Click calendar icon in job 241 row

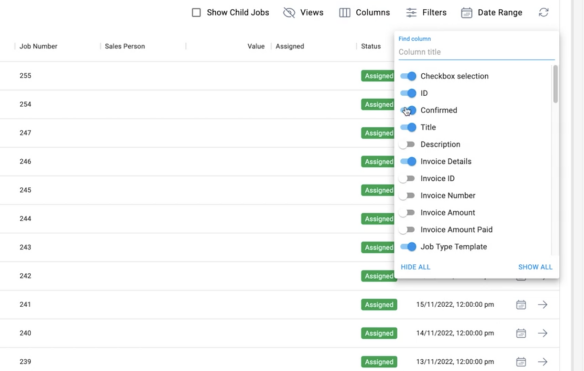click(x=521, y=305)
